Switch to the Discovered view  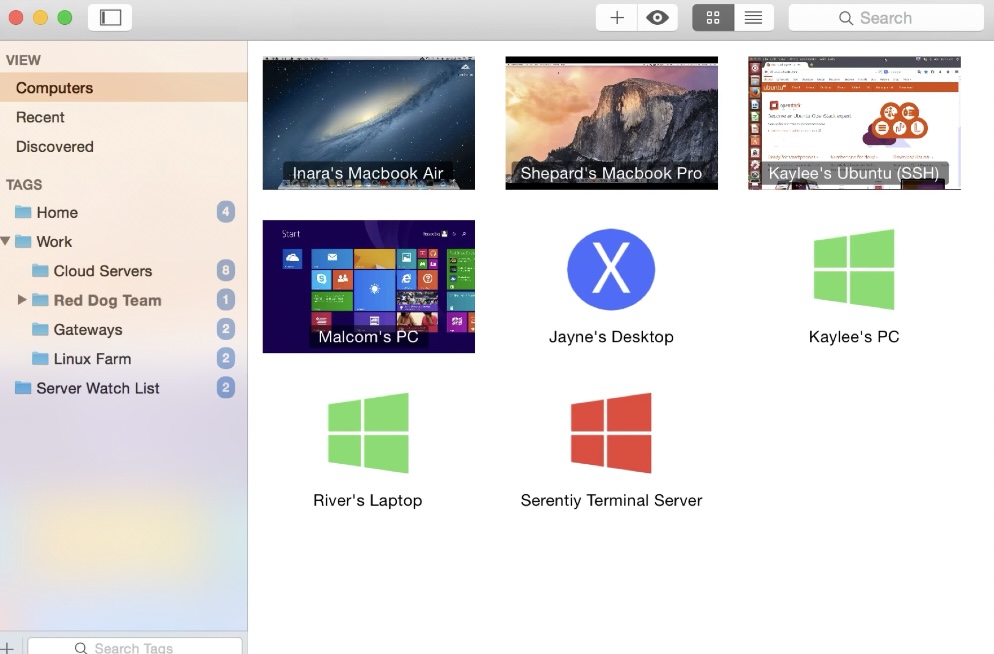click(53, 146)
